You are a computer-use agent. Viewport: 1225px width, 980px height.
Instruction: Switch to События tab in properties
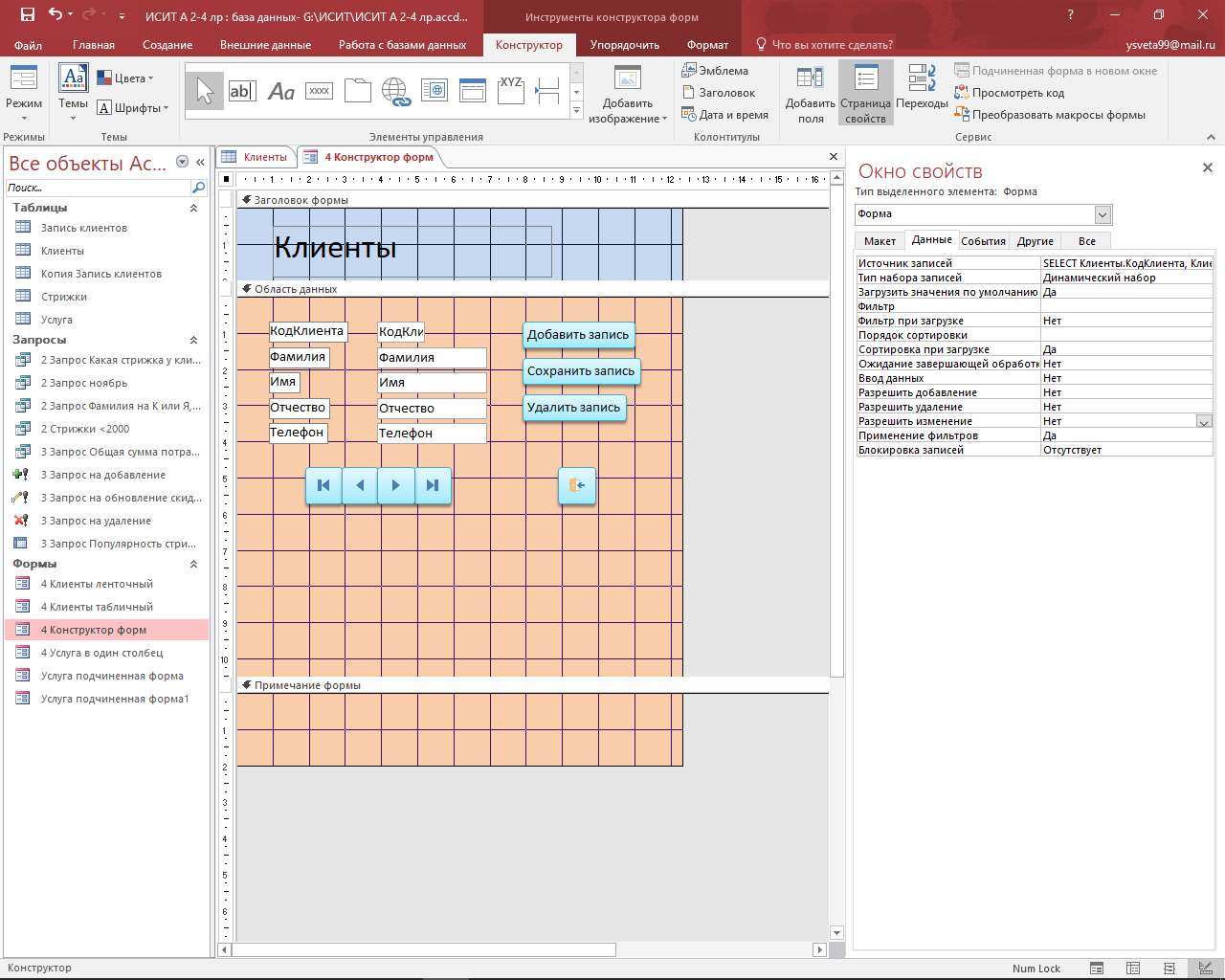(983, 241)
